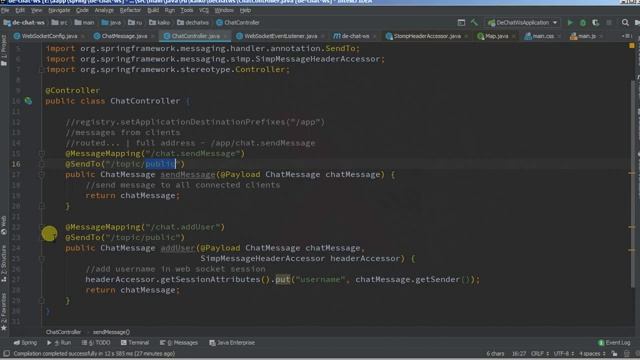This screenshot has height=360, width=640.
Task: Click the addUser method name in the code
Action: tap(178, 248)
